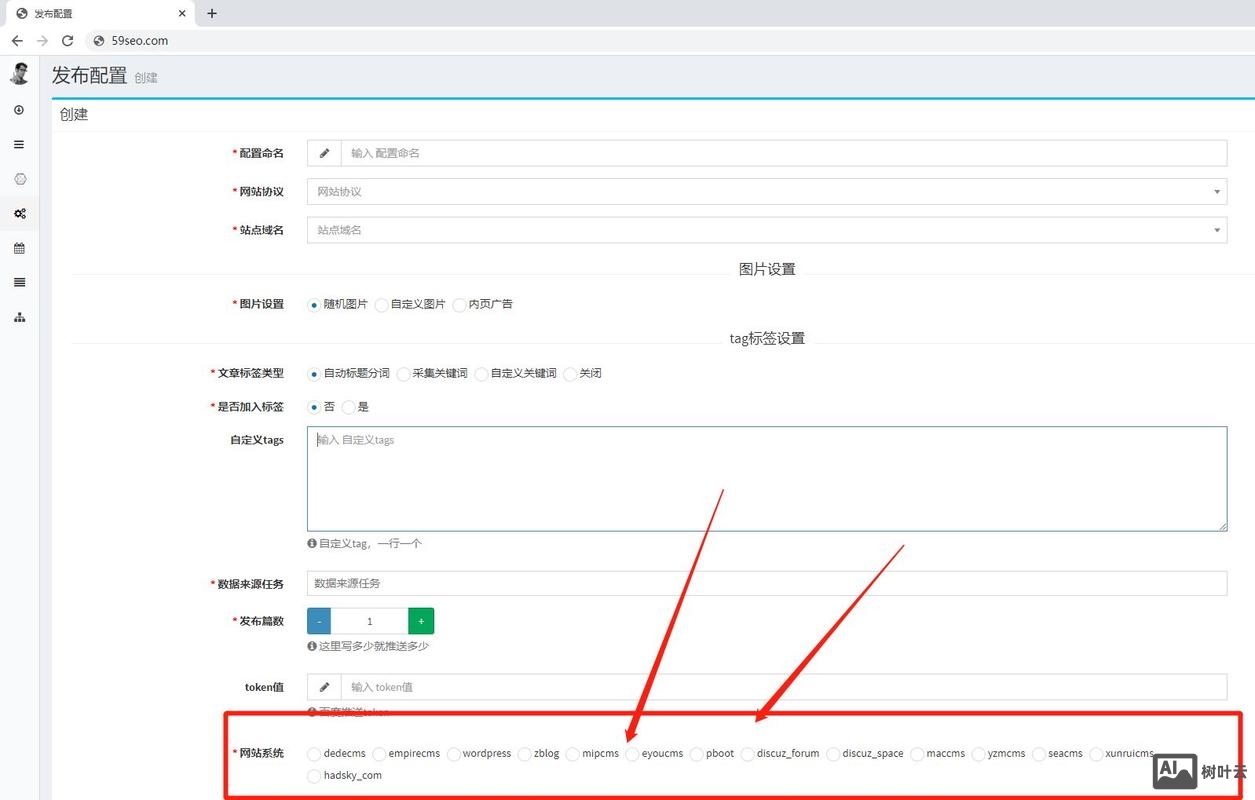Open the 数据来源任务 selector
The height and width of the screenshot is (800, 1255).
766,583
